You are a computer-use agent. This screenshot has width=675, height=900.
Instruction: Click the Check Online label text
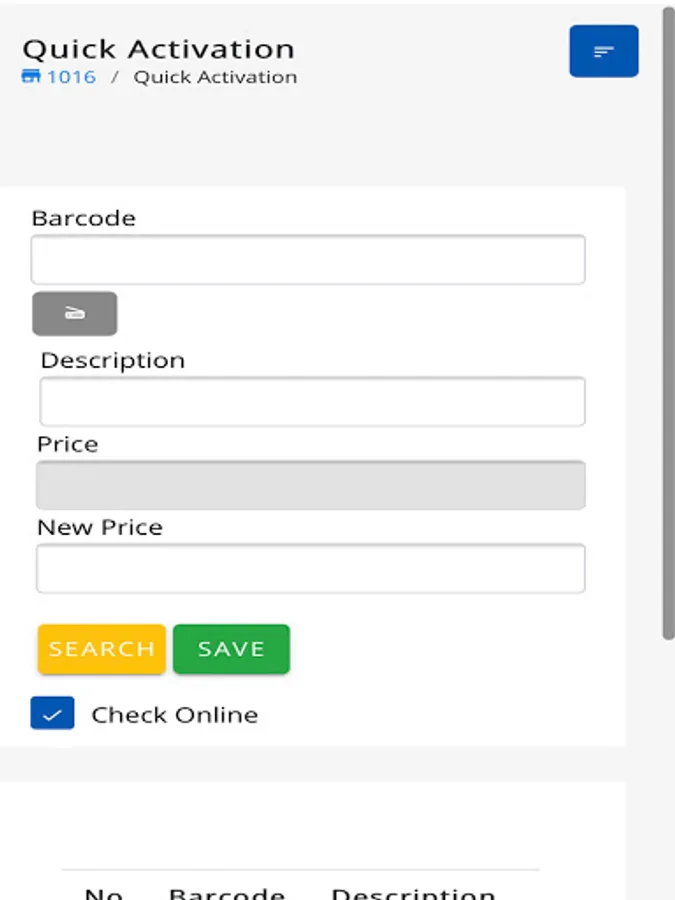point(175,715)
